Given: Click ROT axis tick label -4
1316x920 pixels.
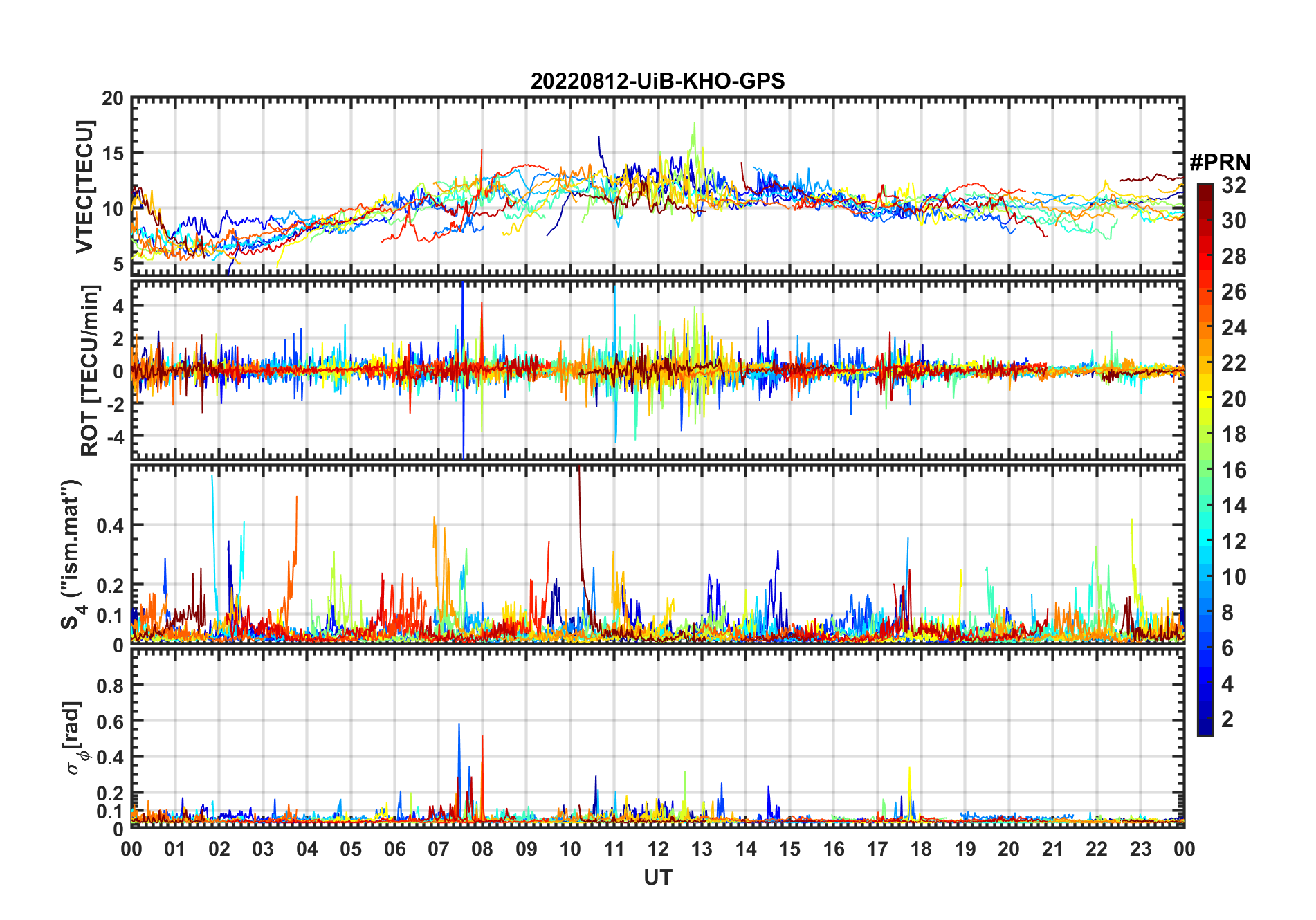Looking at the screenshot, I should (x=114, y=437).
